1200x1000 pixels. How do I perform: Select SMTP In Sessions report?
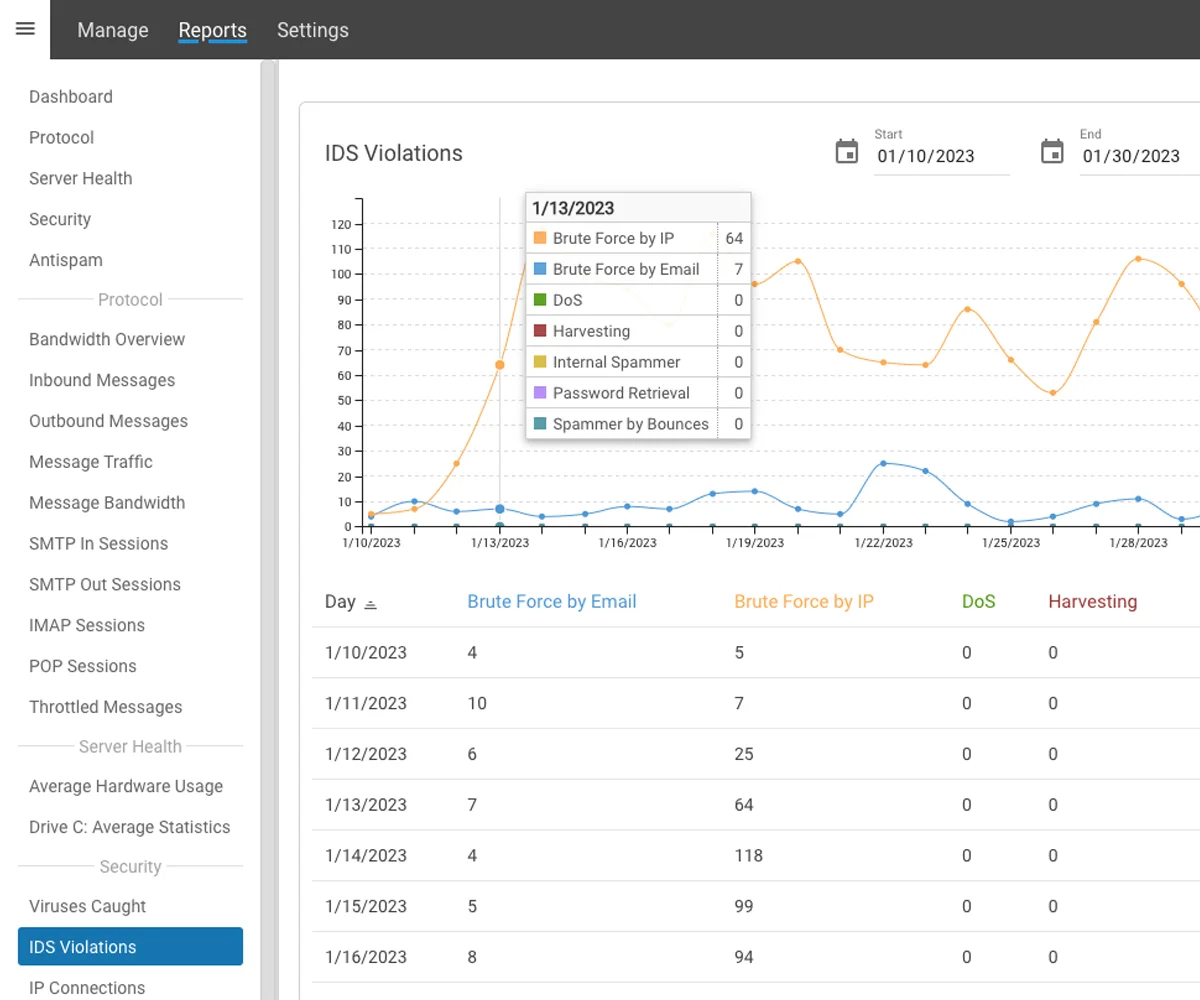(98, 544)
